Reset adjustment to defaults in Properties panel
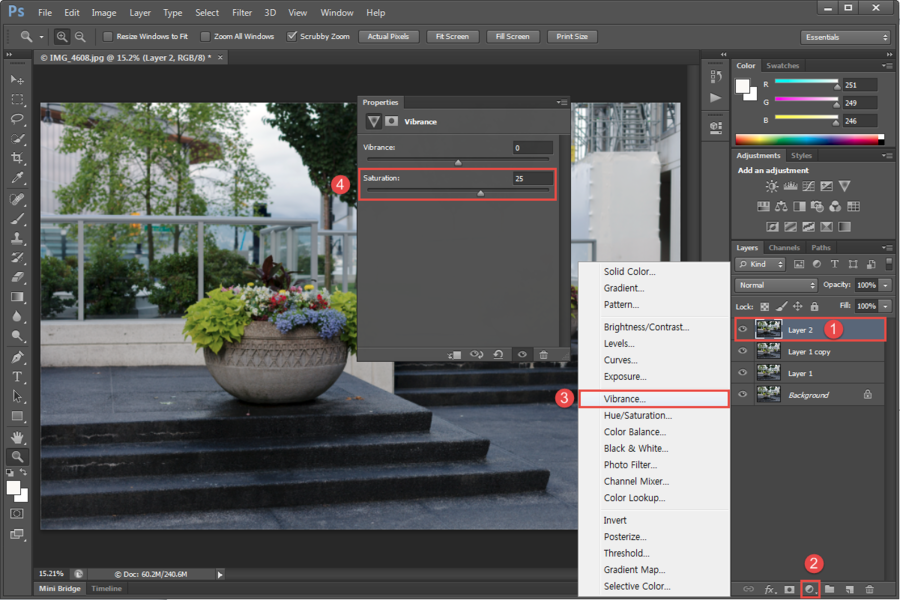Image resolution: width=900 pixels, height=600 pixels. click(498, 355)
